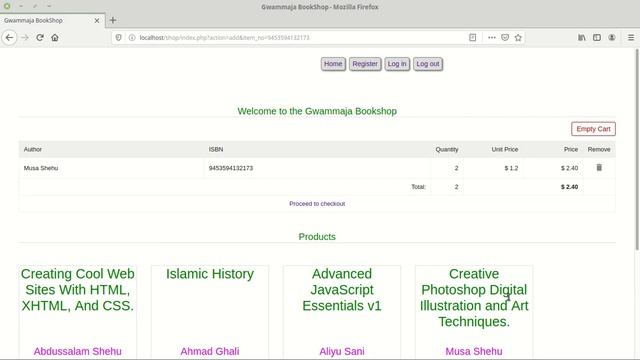
Task: Toggle reader view icon in address bar
Action: 472,38
